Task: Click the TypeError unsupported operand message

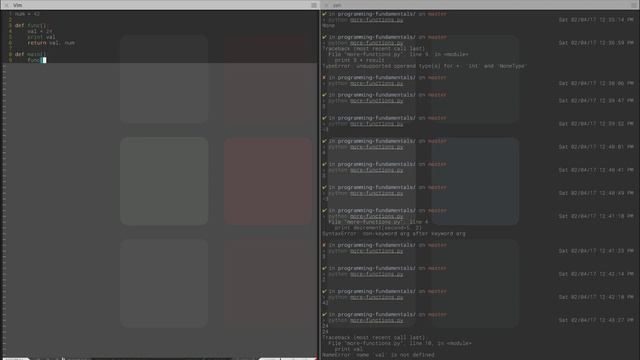Action: pyautogui.click(x=424, y=66)
